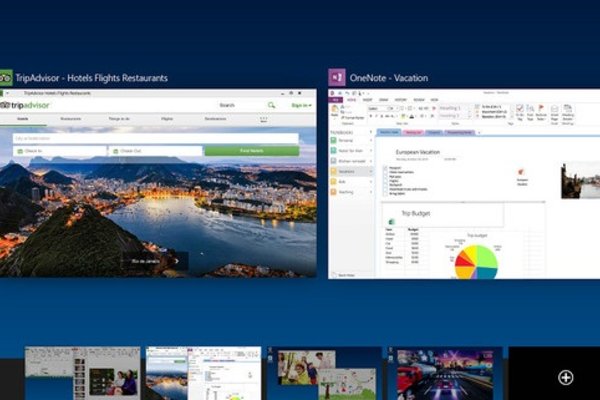Click the TripAdvisor Search field

coord(241,105)
